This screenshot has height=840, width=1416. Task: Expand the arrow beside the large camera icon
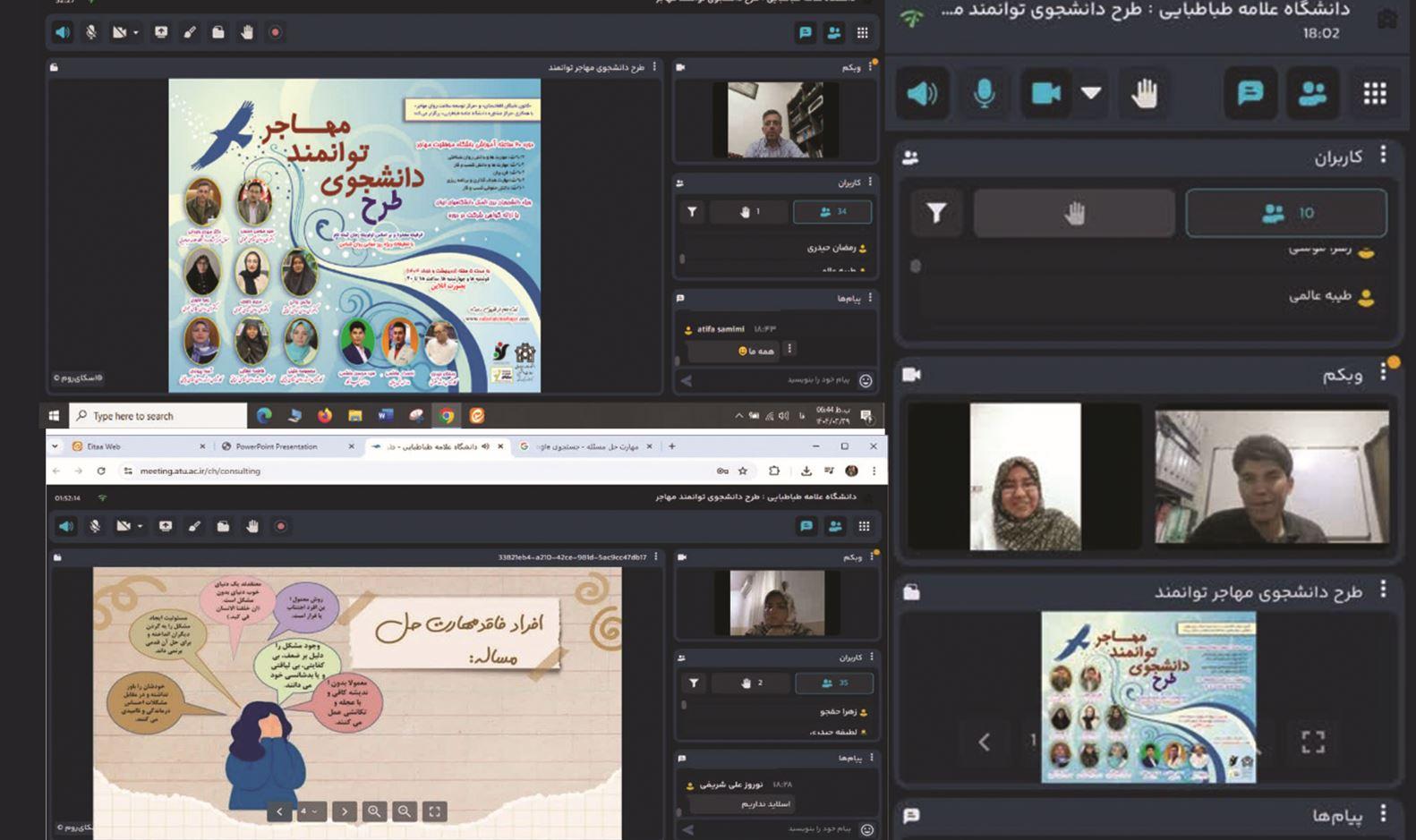point(1091,93)
